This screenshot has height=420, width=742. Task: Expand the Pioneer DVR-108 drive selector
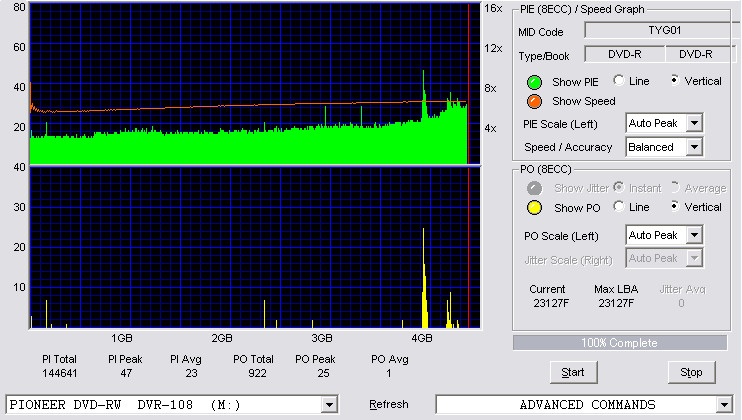click(329, 405)
